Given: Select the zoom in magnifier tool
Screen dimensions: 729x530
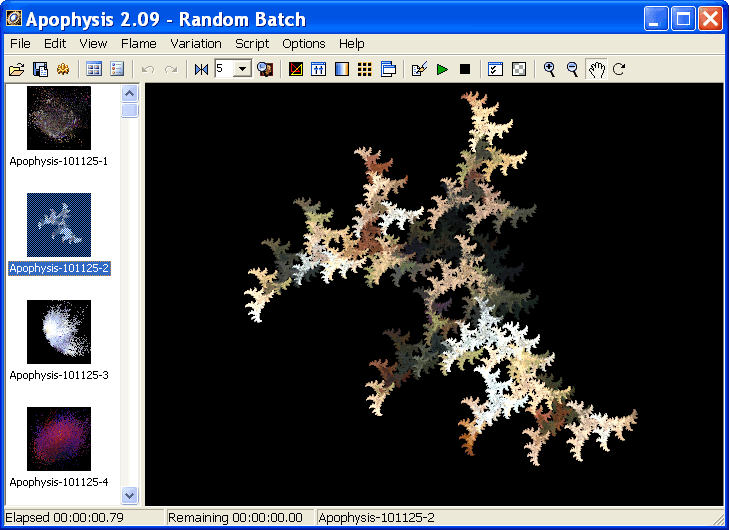Looking at the screenshot, I should [550, 70].
